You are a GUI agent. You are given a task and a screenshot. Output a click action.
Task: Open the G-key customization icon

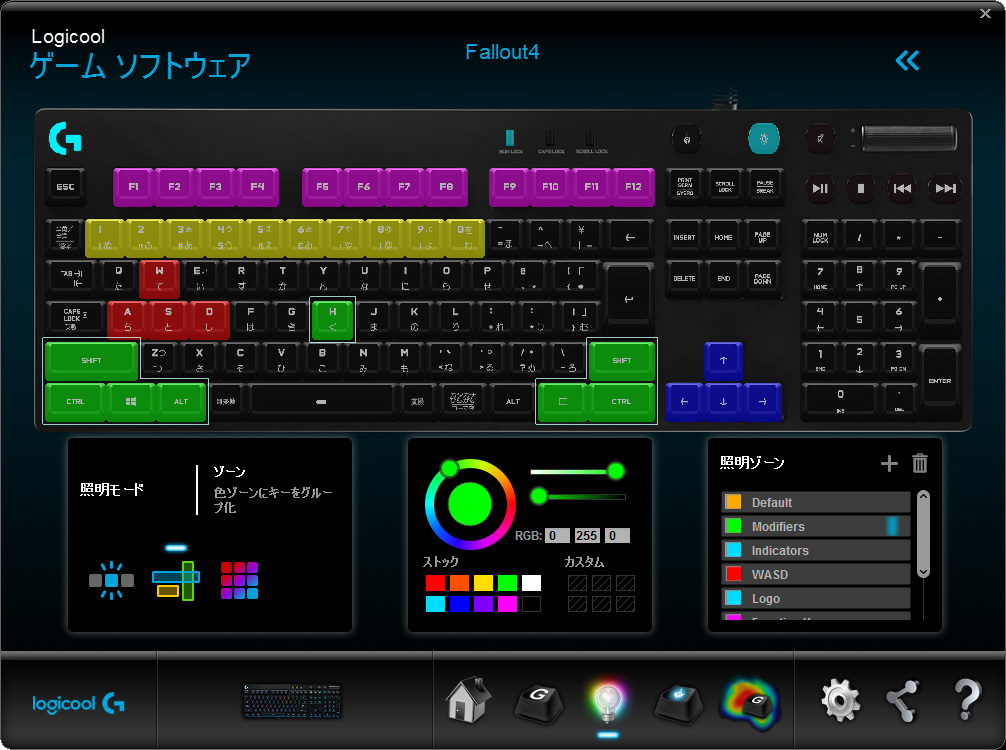pyautogui.click(x=539, y=703)
